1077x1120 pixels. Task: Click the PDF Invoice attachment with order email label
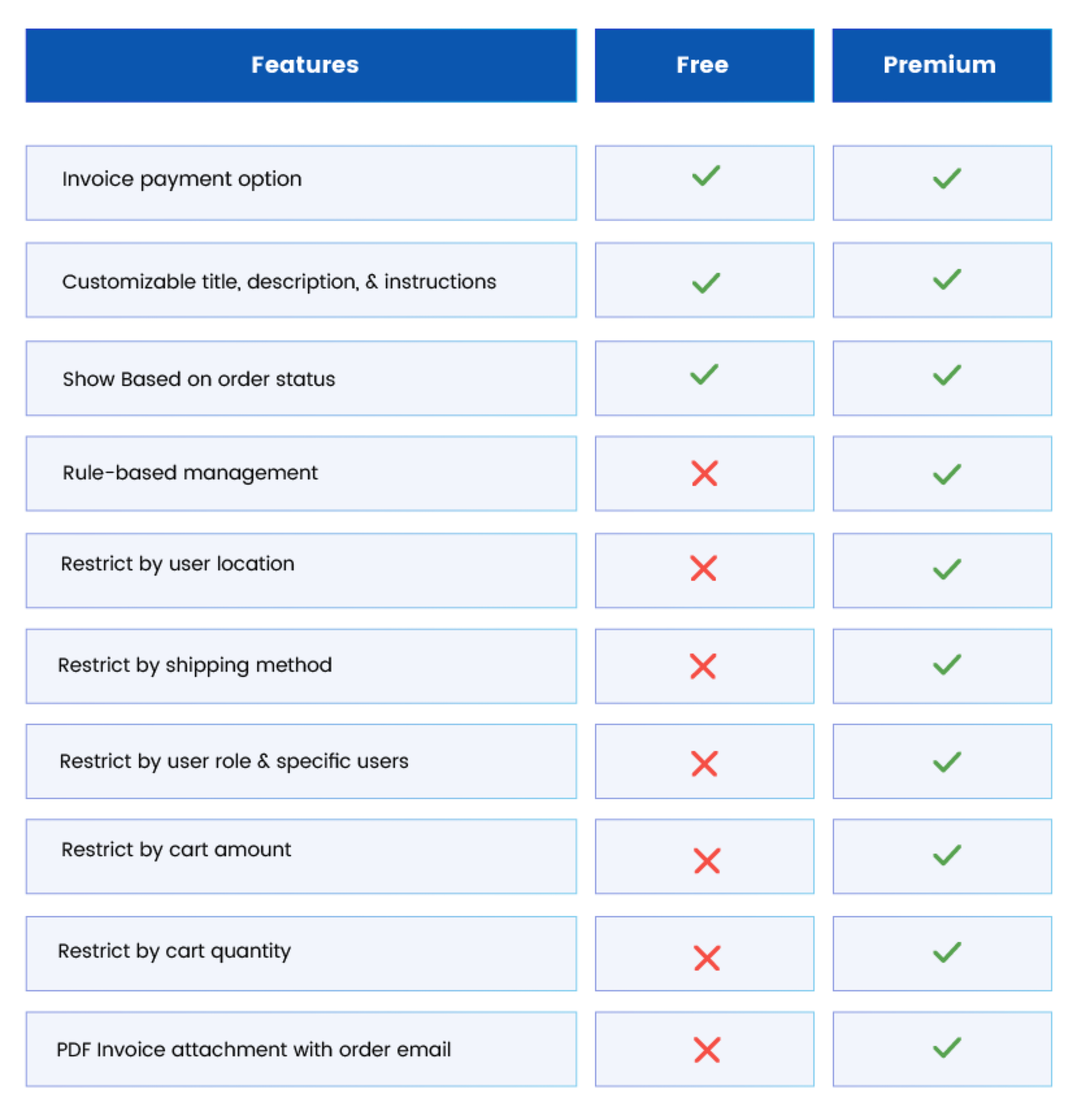coord(254,1050)
